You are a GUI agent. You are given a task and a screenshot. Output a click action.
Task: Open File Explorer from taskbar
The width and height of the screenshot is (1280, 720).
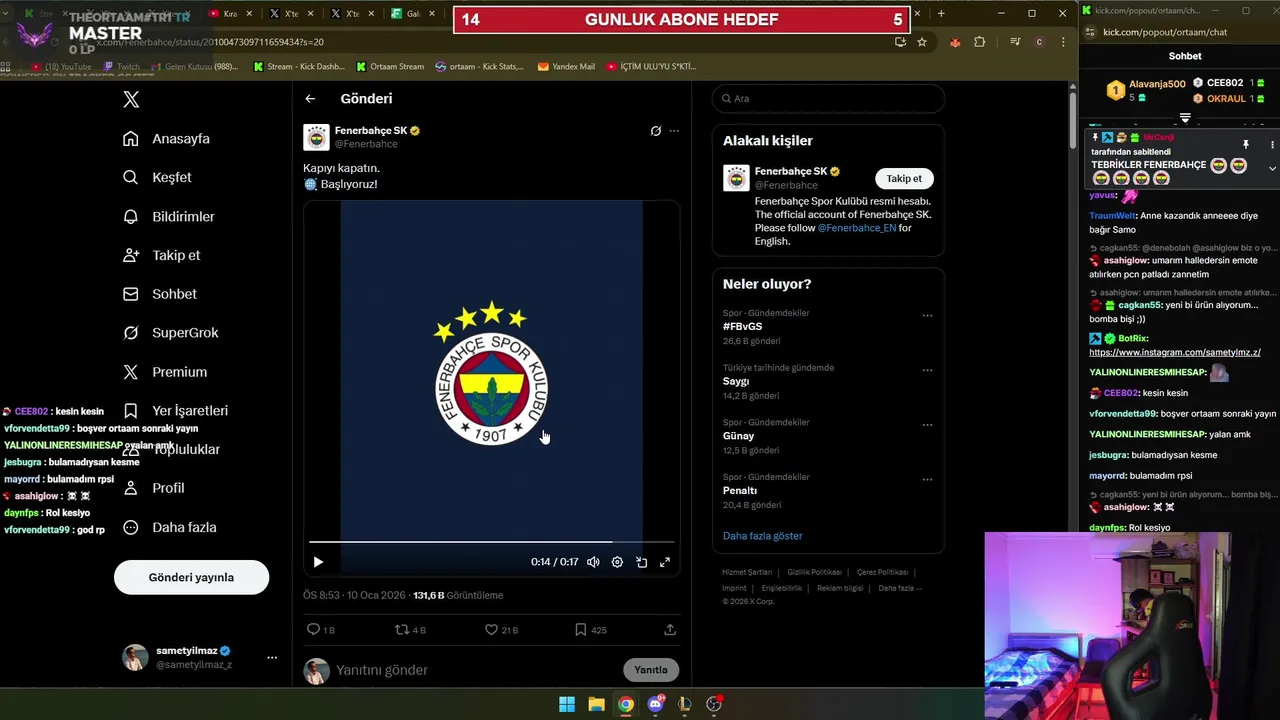(x=596, y=704)
